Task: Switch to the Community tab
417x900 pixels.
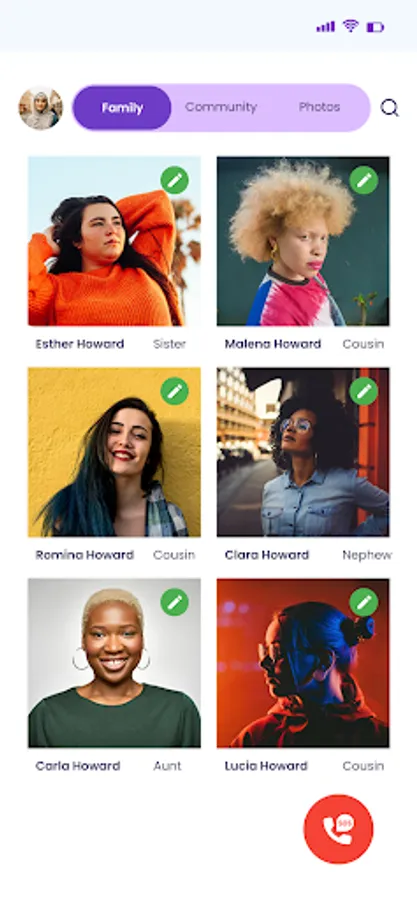Action: click(x=221, y=107)
